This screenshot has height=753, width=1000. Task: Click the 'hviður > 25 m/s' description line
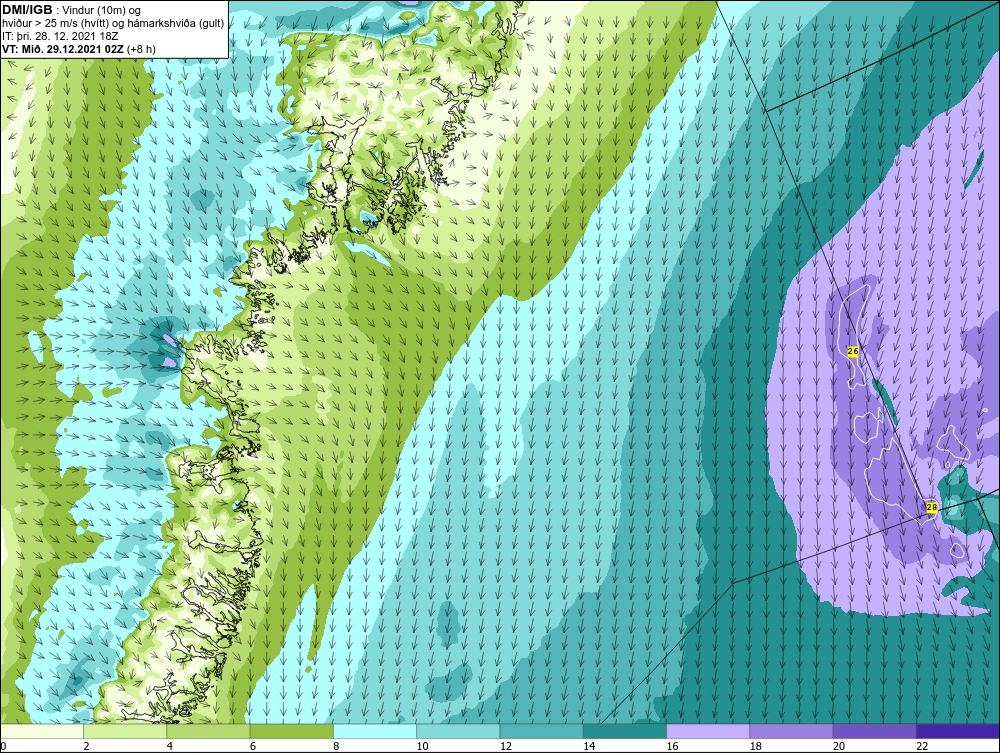coord(114,23)
